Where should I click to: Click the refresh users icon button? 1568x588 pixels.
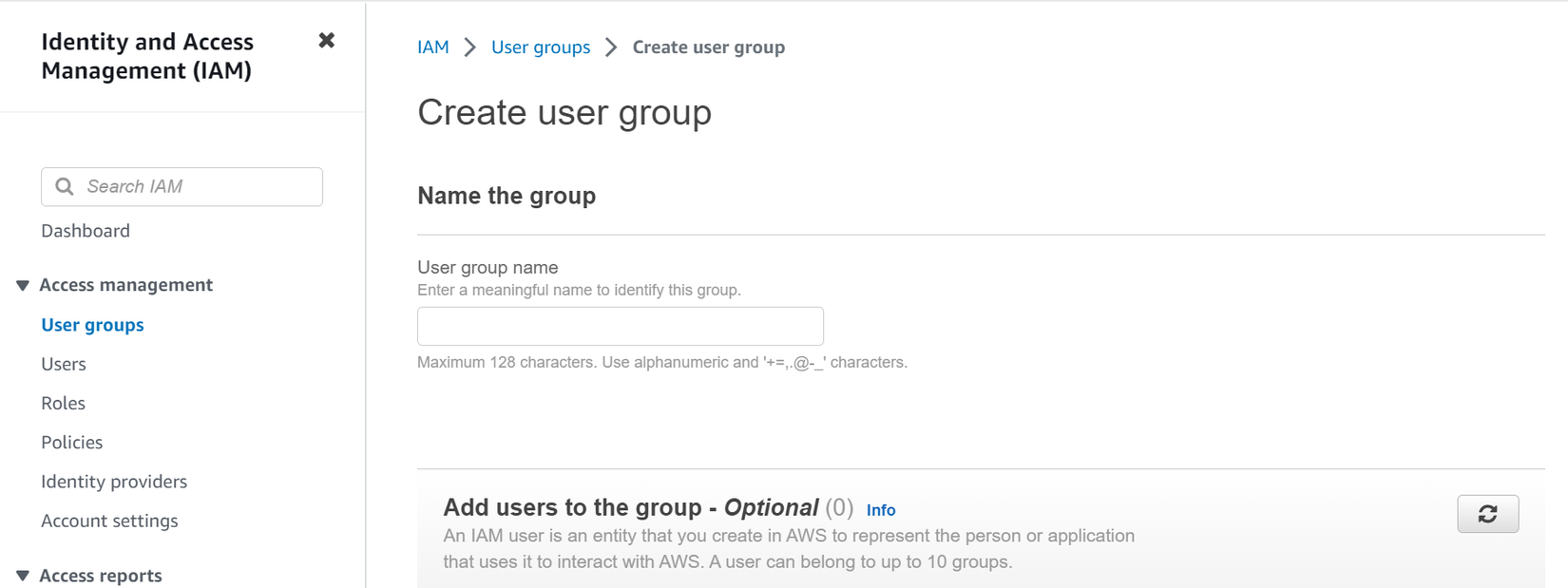pyautogui.click(x=1487, y=514)
